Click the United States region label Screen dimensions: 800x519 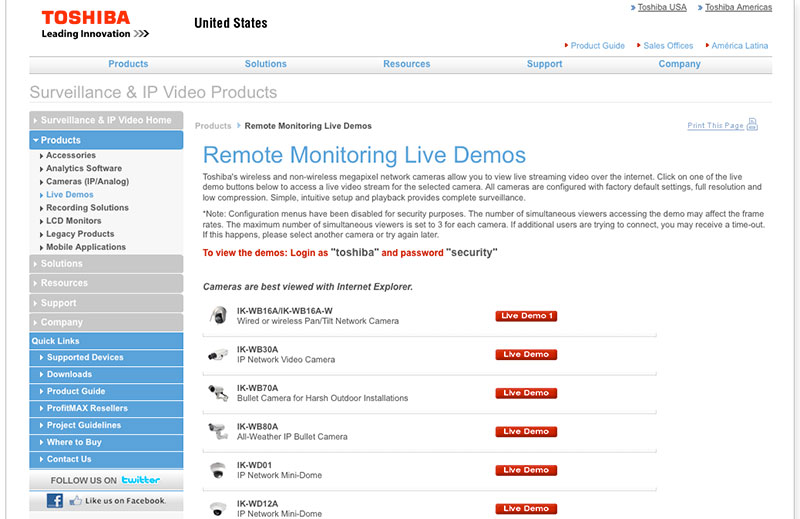coord(231,23)
